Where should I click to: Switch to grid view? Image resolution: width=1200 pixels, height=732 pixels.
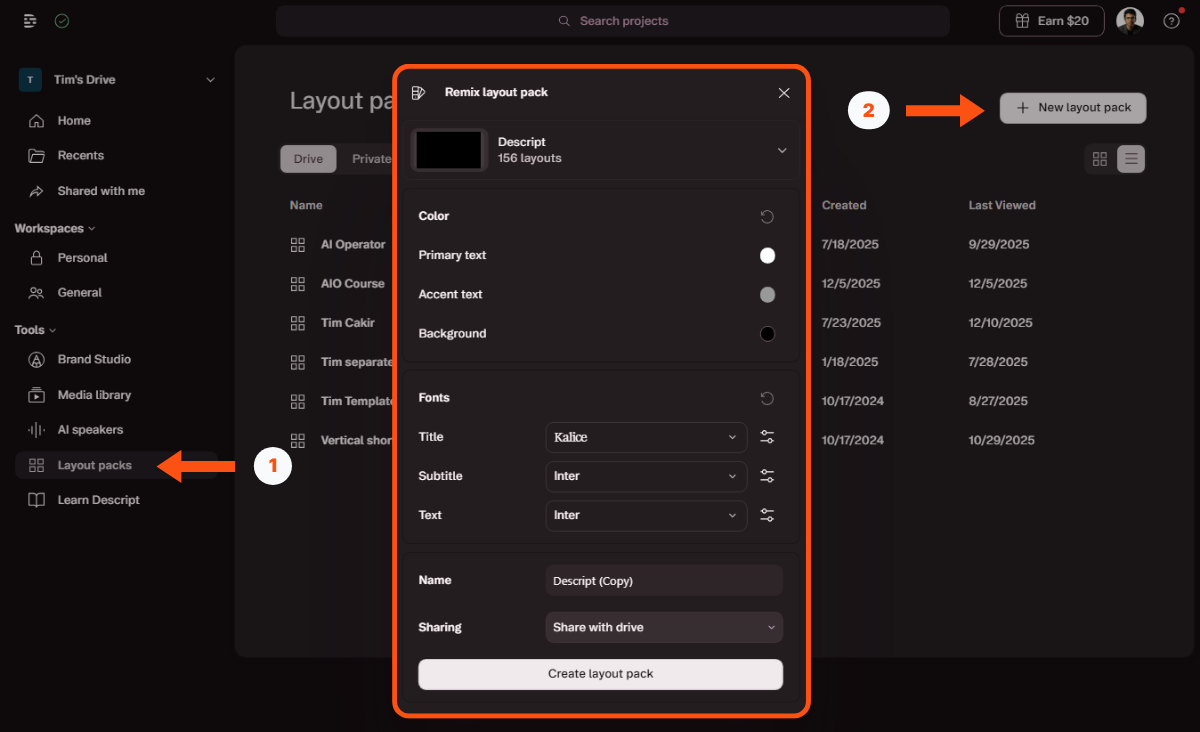coord(1100,159)
